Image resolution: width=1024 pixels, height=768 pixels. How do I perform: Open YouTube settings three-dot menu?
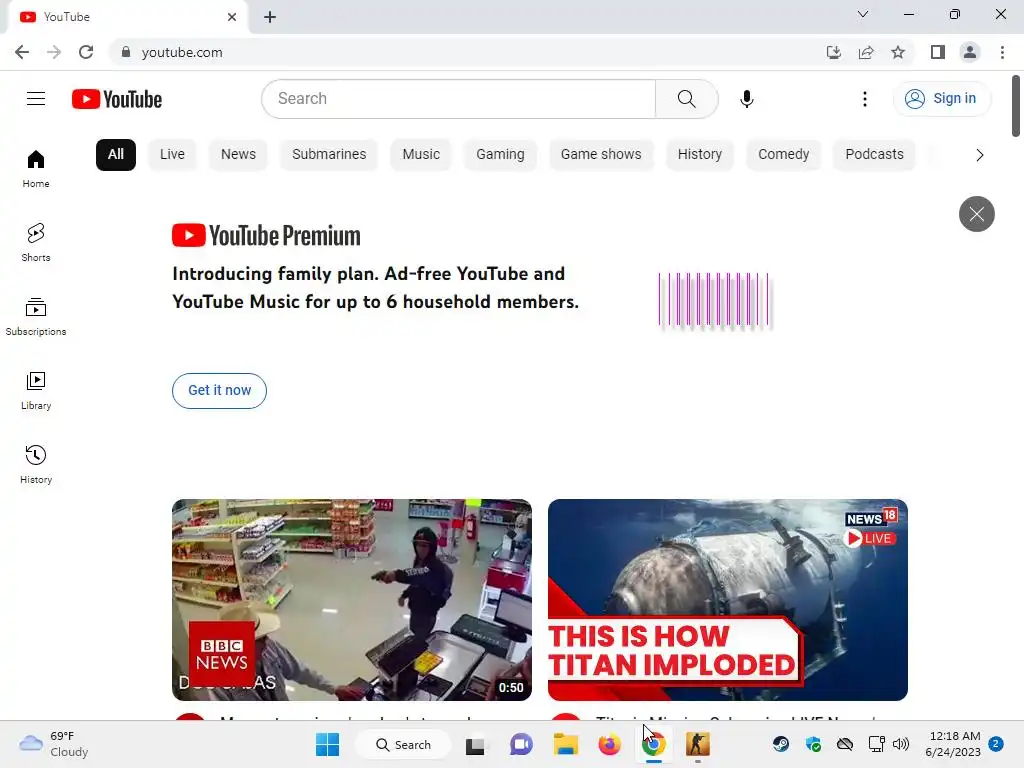click(865, 99)
